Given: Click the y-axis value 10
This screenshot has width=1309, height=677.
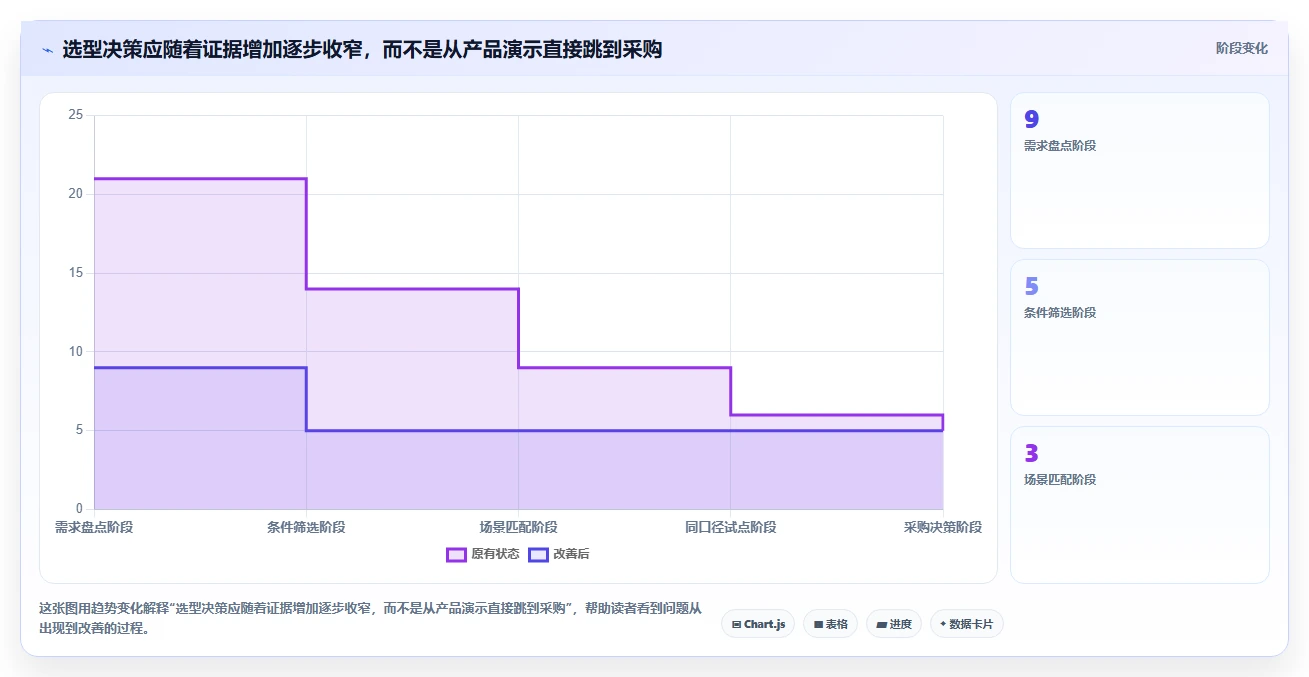Looking at the screenshot, I should 75,351.
